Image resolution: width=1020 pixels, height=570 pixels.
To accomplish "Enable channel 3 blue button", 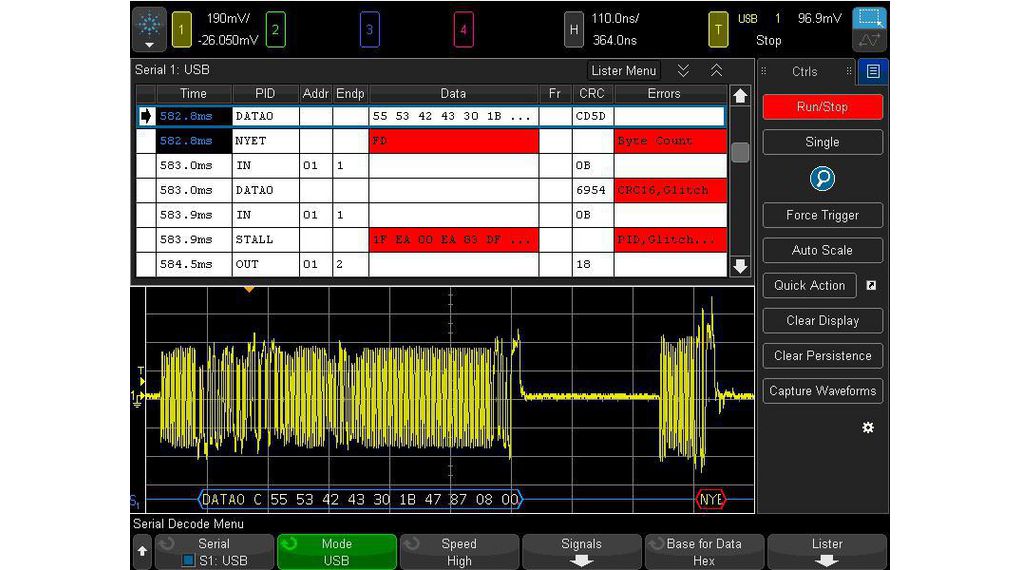I will point(369,29).
